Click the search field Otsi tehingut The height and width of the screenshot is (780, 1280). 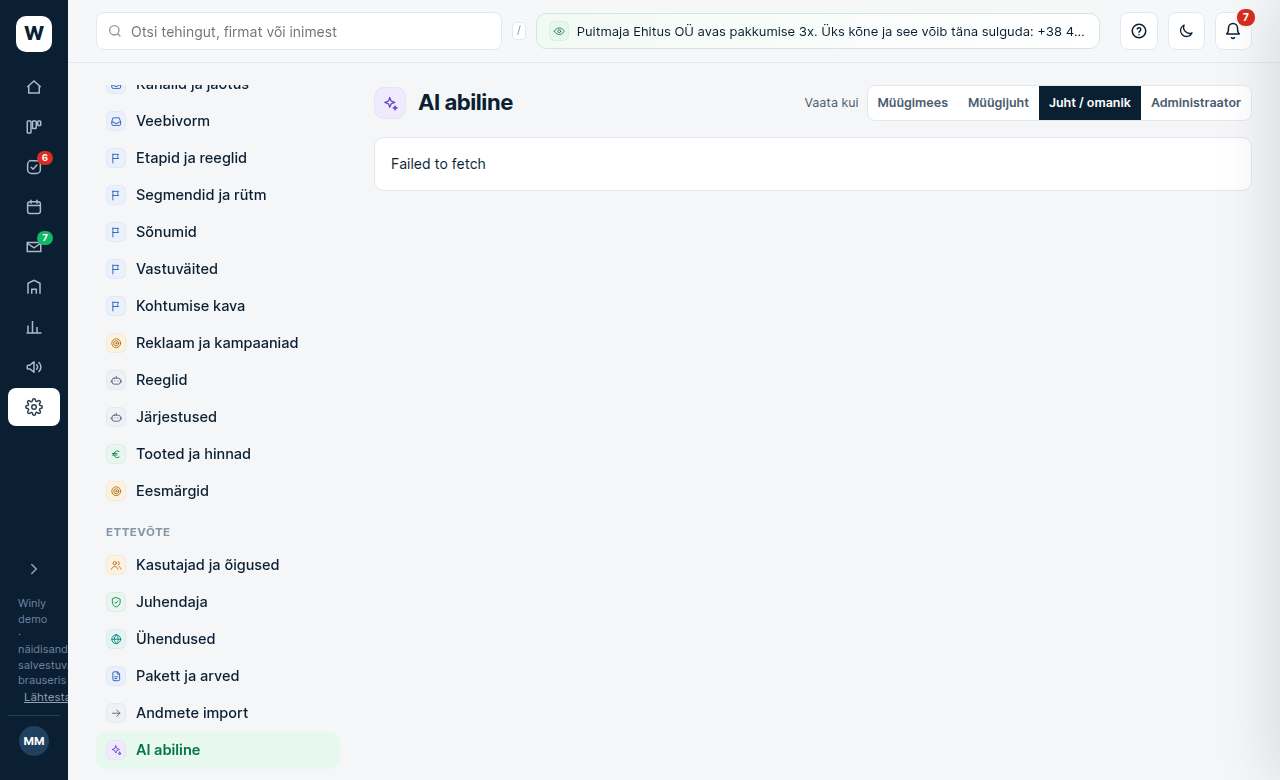click(x=299, y=31)
